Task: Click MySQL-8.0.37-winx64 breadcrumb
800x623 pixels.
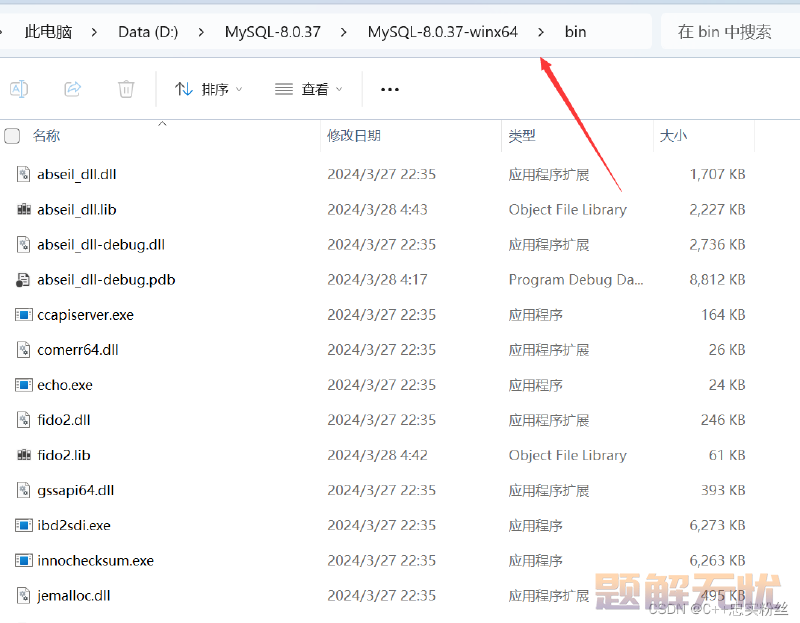Action: click(442, 32)
